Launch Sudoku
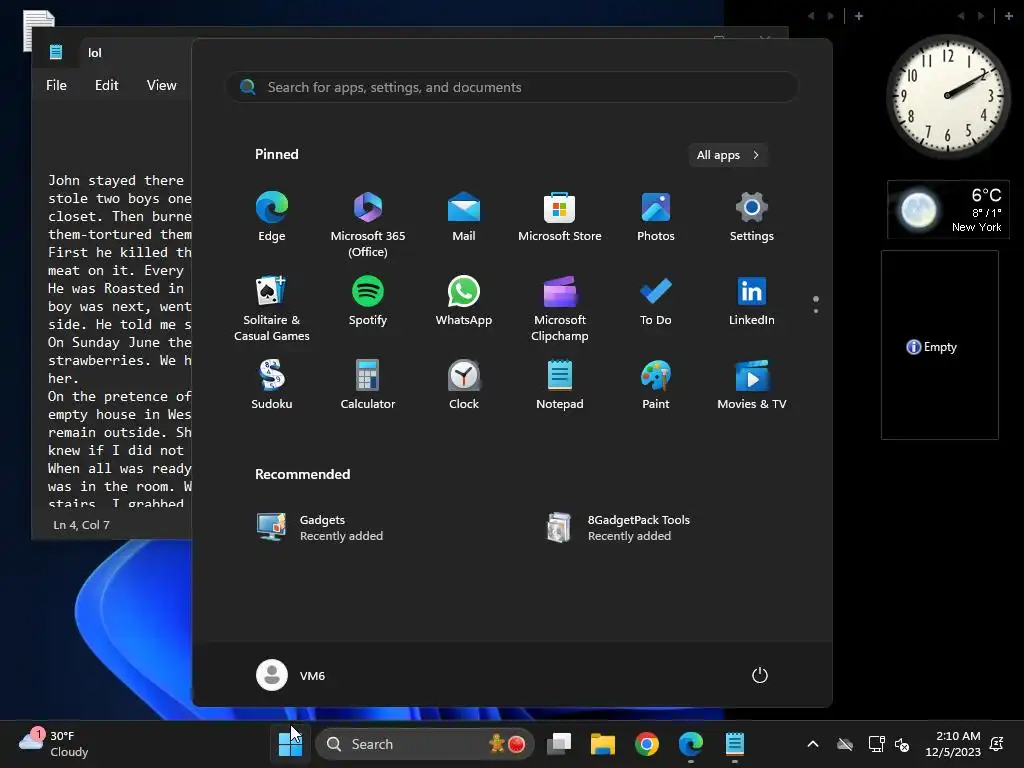This screenshot has width=1024, height=768. tap(272, 385)
